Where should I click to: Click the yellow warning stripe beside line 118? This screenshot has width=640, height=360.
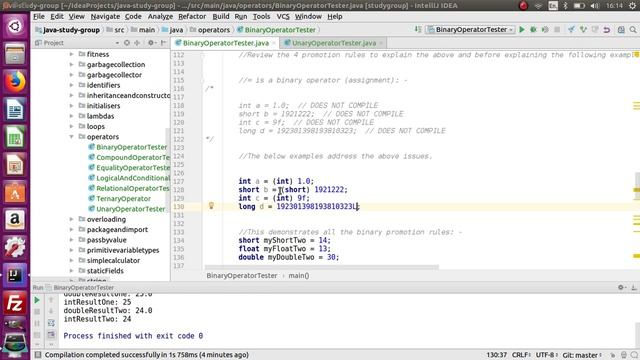(636, 106)
